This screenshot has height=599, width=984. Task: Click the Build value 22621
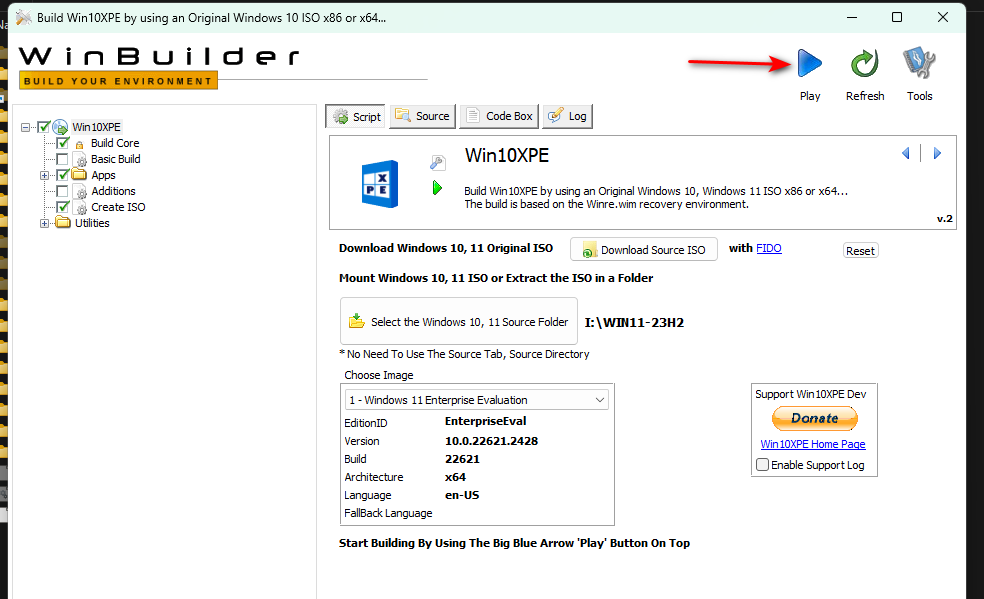point(463,459)
